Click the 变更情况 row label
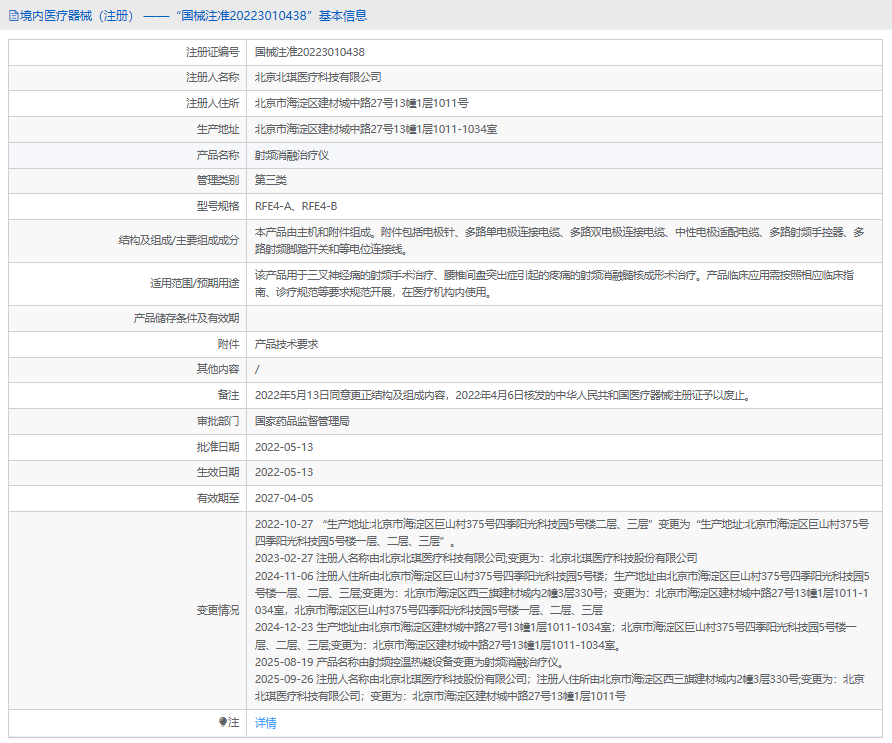The height and width of the screenshot is (743, 892). click(218, 610)
